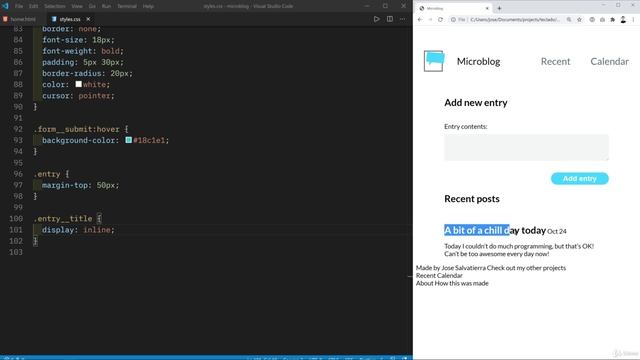Click 'How this was made' footer text

tap(462, 283)
